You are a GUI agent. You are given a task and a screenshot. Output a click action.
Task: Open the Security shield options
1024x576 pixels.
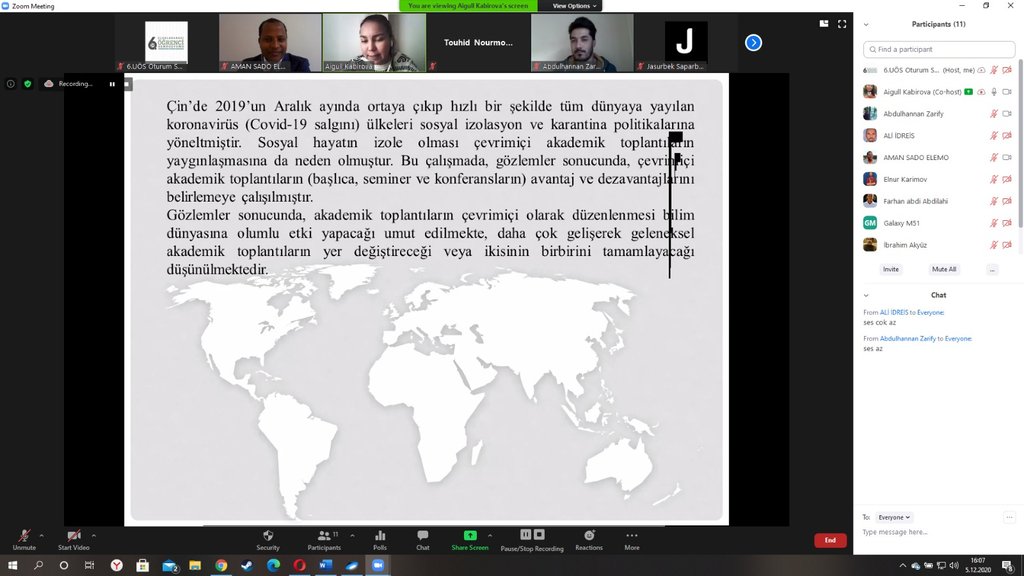267,537
